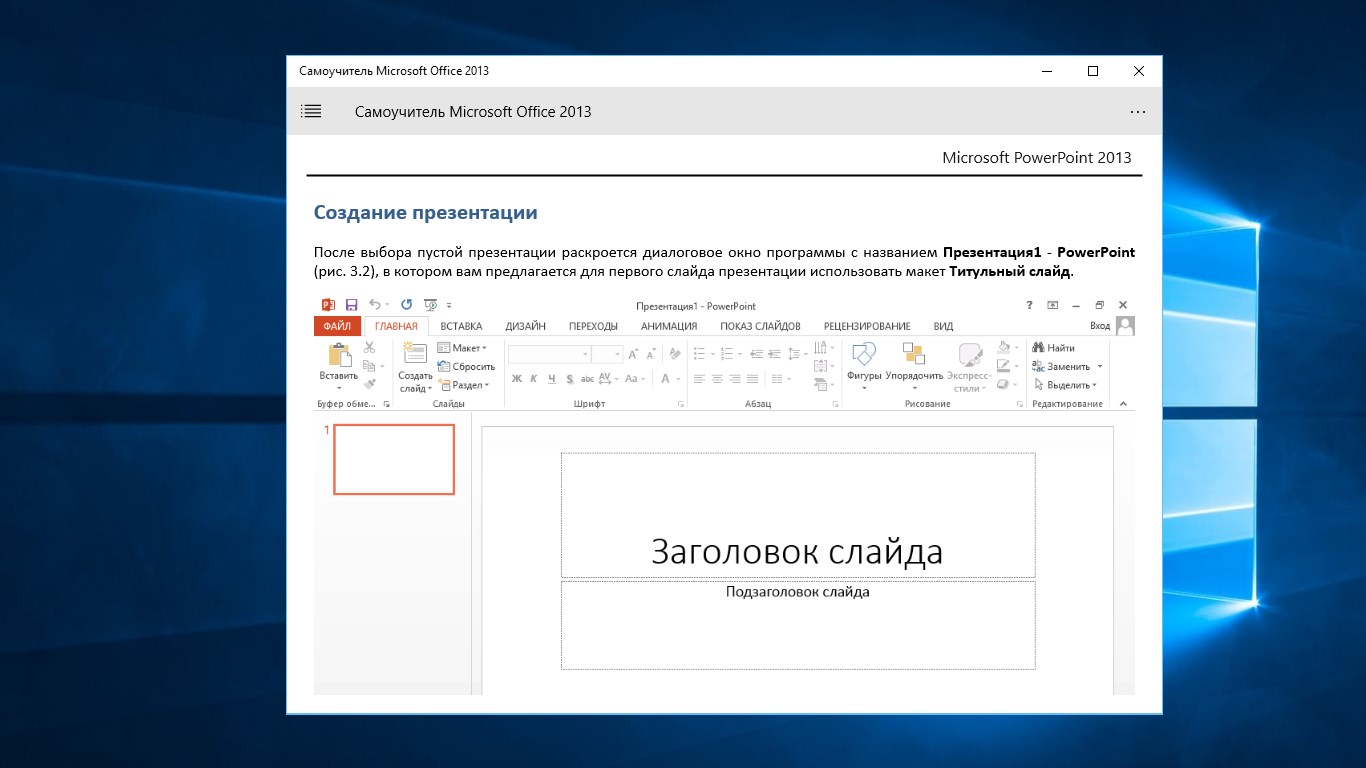Open the Выделить select dropdown
Screen dimensions: 1366x768
click(x=1066, y=385)
